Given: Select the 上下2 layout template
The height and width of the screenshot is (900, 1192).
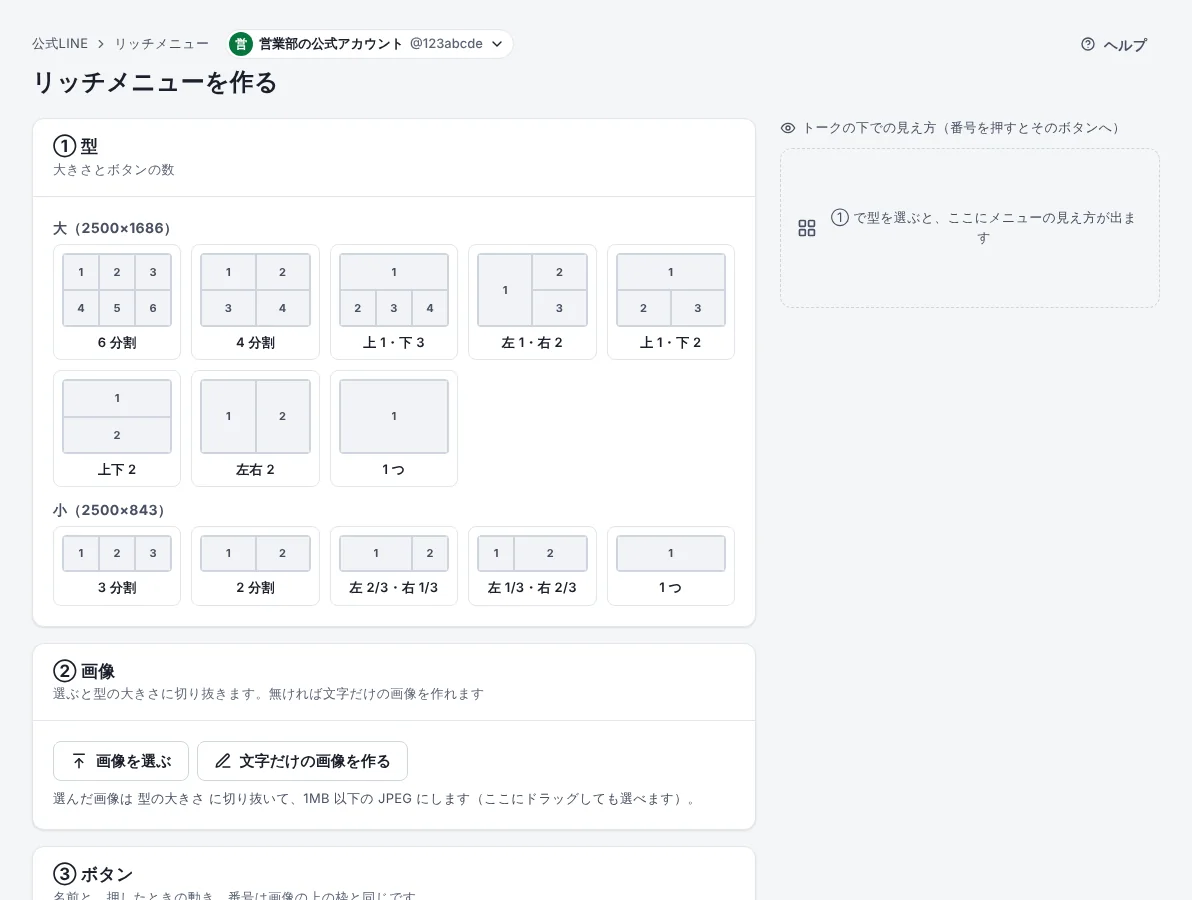Looking at the screenshot, I should (x=117, y=429).
